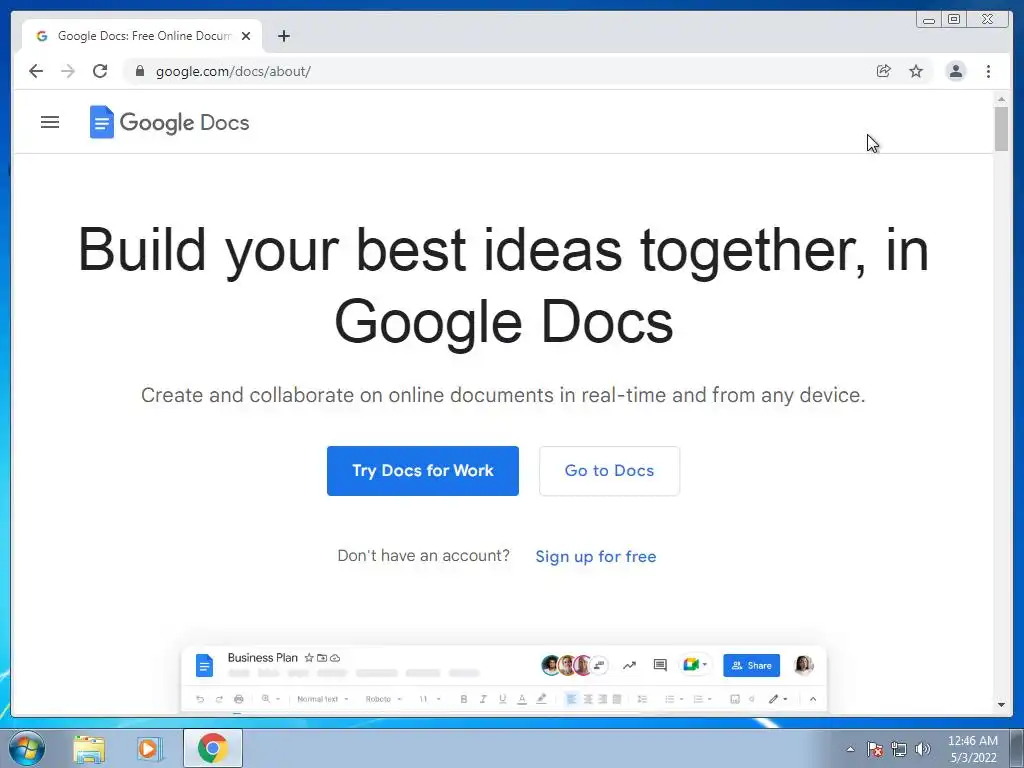The height and width of the screenshot is (768, 1024).
Task: Open Windows Explorer from the taskbar
Action: pos(89,748)
